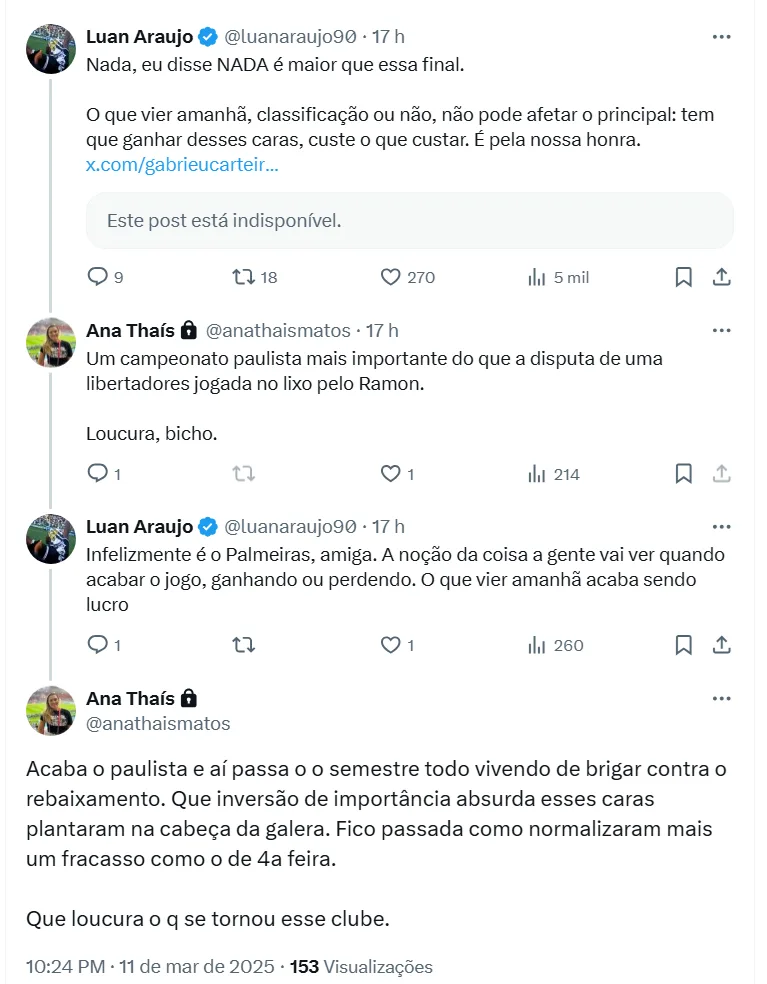Open Ana Thaís's profile picture in first reply
This screenshot has height=984, width=767.
coord(51,343)
